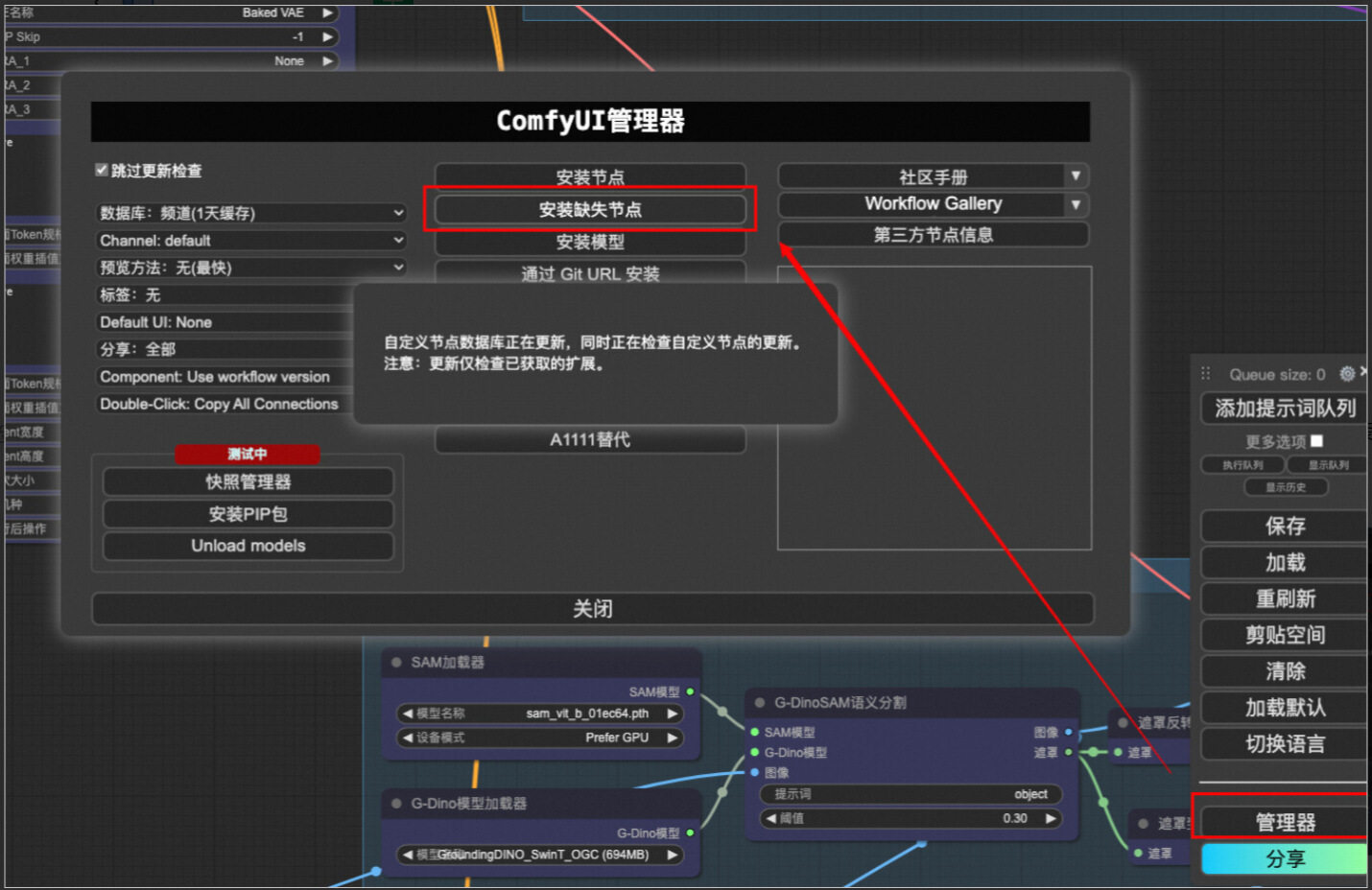Click the 遮罩 output port on G-DinoSAM语义分割
This screenshot has width=1372, height=890.
point(1068,752)
